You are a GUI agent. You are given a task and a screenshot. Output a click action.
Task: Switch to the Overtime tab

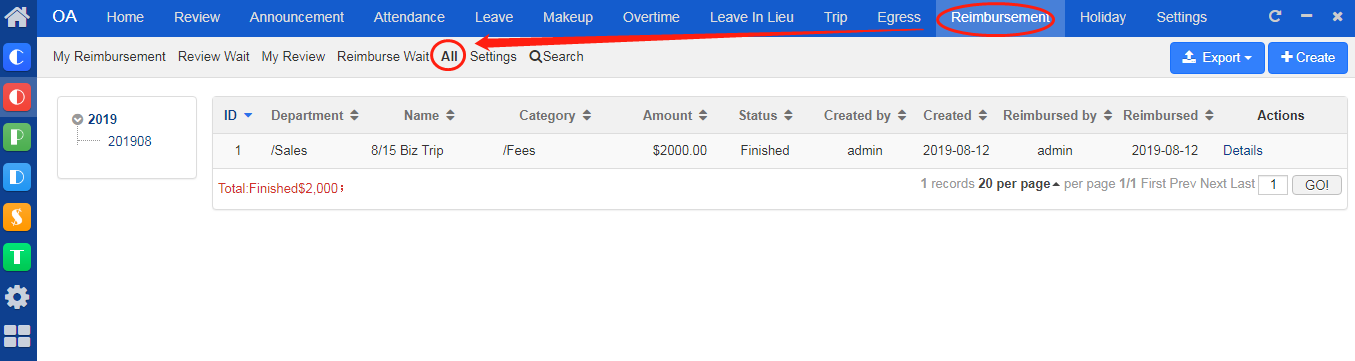[651, 17]
